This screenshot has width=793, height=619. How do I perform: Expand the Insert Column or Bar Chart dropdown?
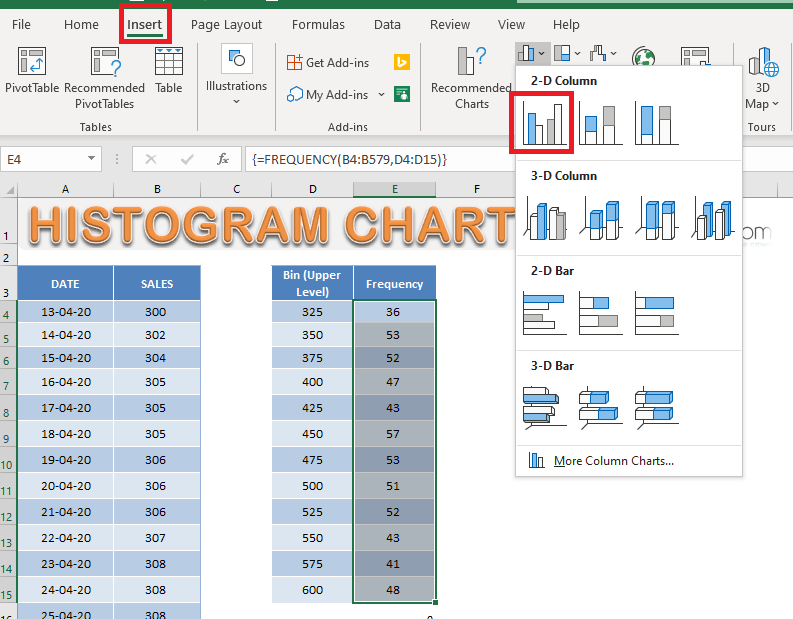[542, 53]
